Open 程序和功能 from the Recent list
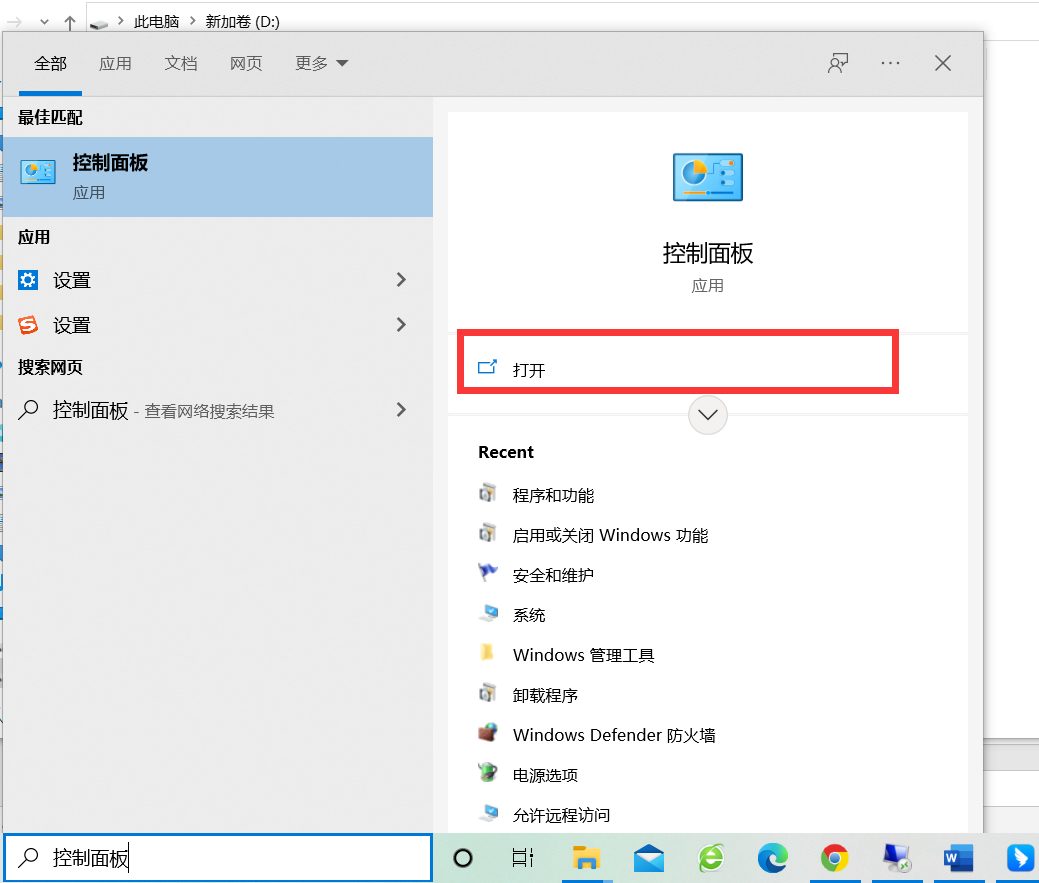This screenshot has width=1039, height=883. click(x=553, y=495)
